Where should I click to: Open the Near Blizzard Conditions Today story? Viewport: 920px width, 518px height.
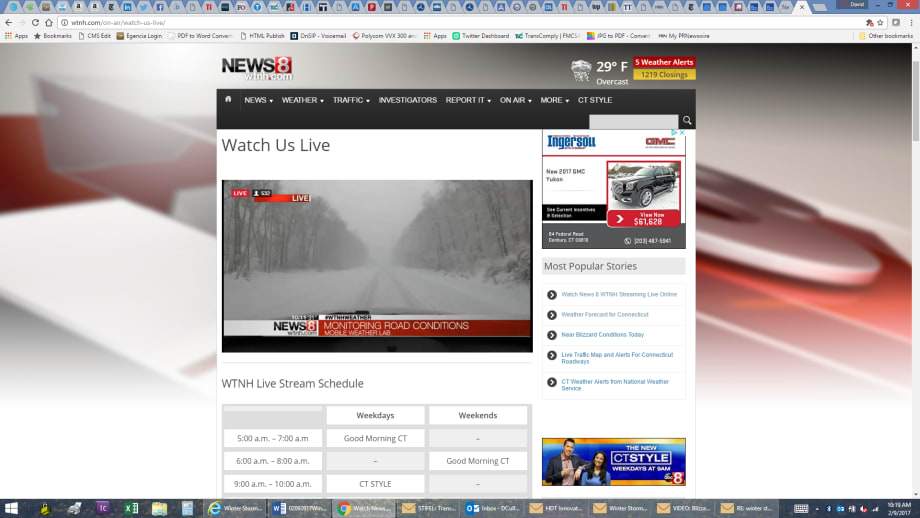[602, 334]
